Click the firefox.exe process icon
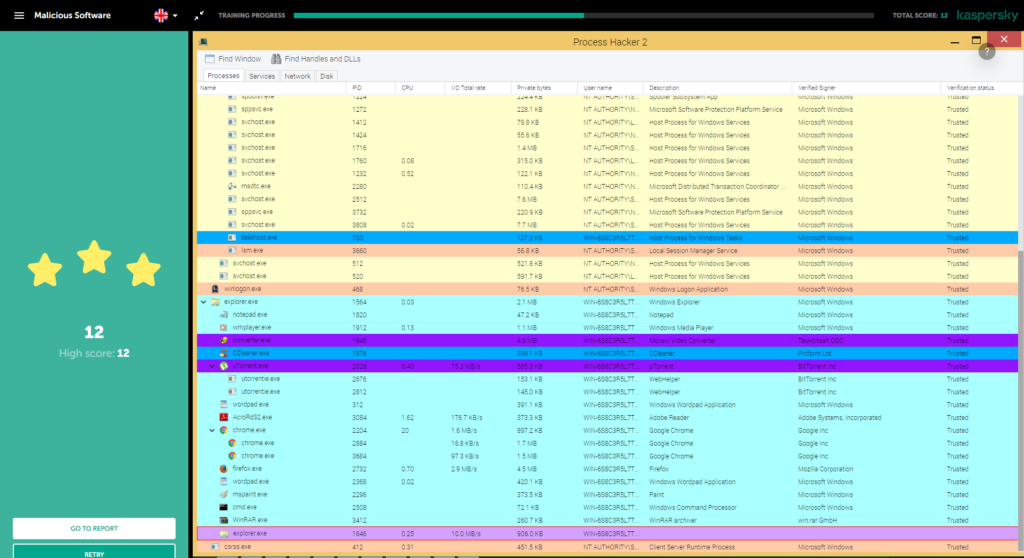The height and width of the screenshot is (558, 1024). click(x=223, y=468)
